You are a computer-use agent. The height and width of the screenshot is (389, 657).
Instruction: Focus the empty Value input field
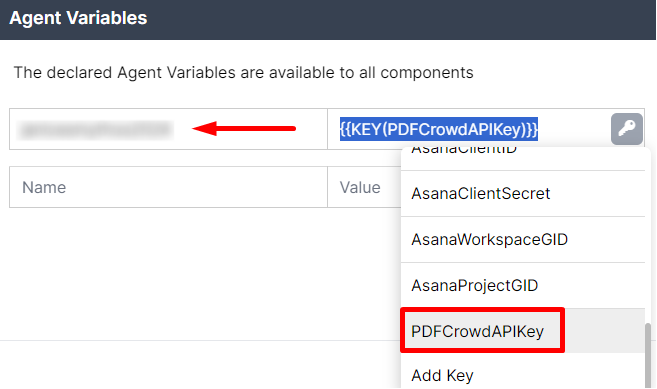[x=364, y=187]
